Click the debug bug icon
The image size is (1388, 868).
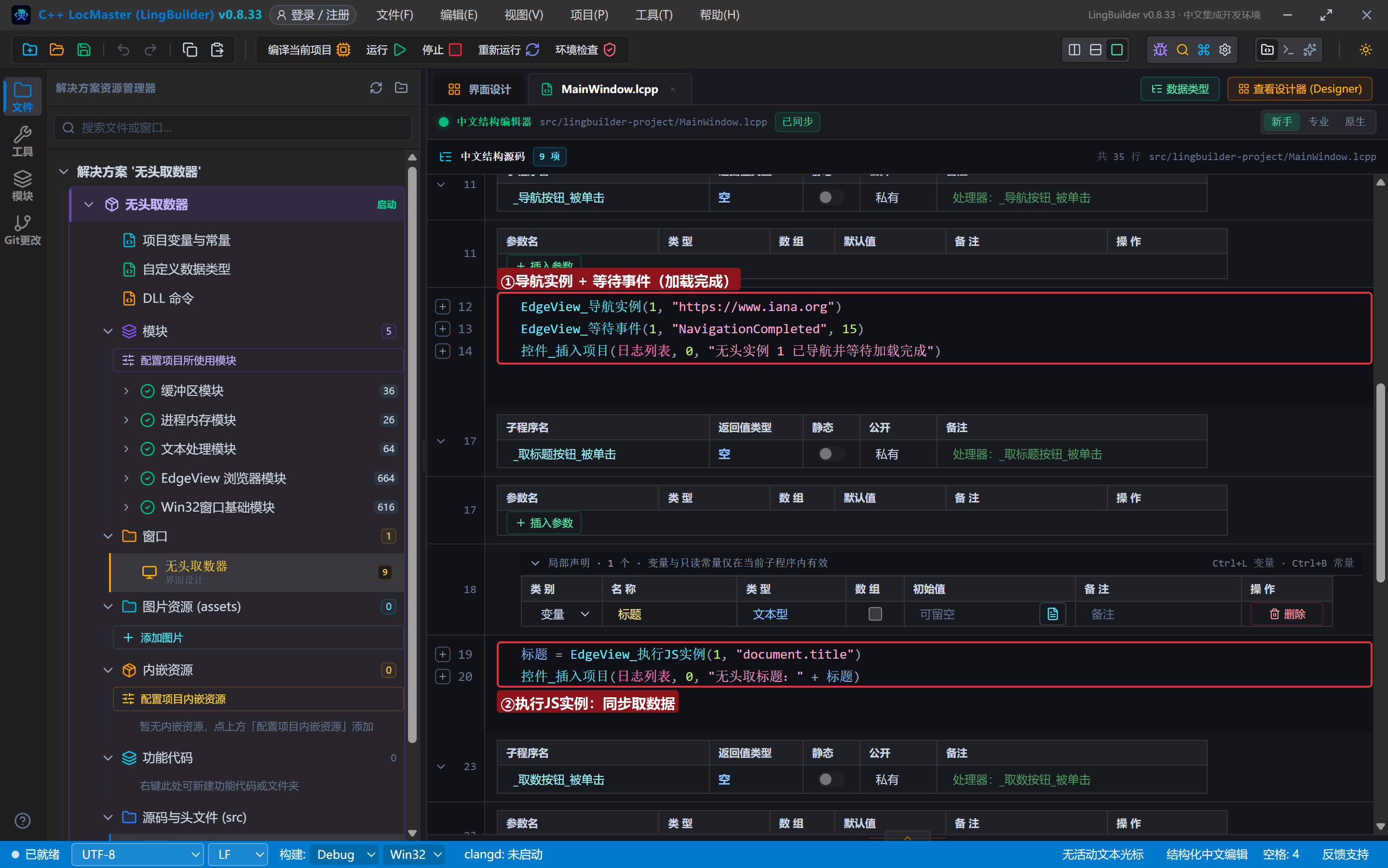tap(1160, 50)
